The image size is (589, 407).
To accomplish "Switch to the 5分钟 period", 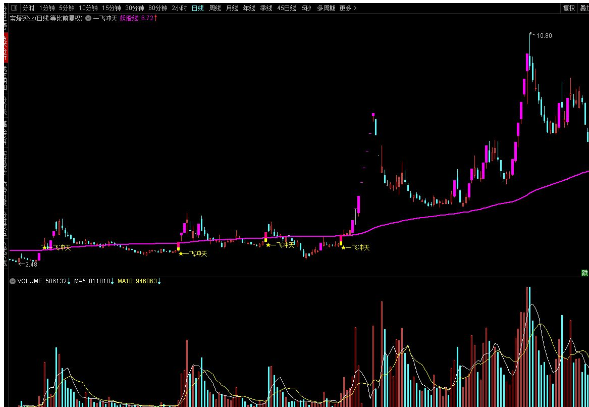I will 66,8.
